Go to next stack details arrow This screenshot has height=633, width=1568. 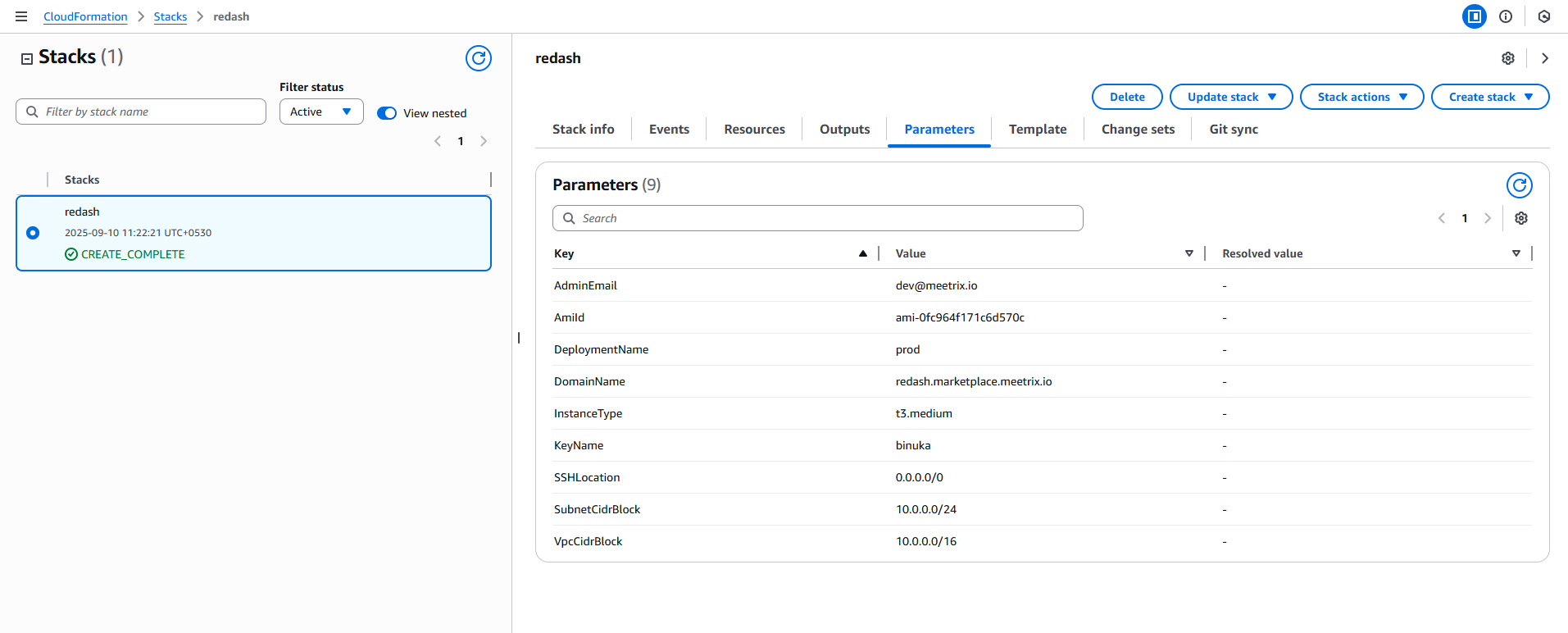1545,58
